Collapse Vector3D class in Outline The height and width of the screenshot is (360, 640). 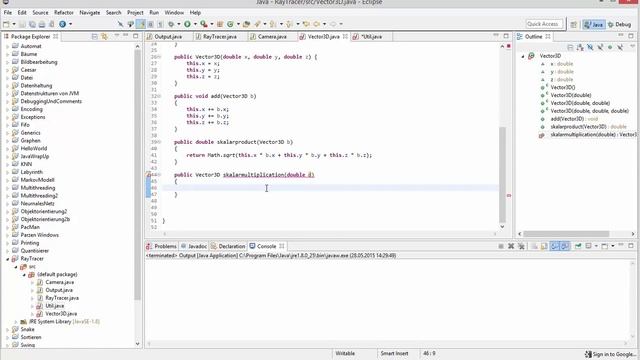click(x=523, y=56)
